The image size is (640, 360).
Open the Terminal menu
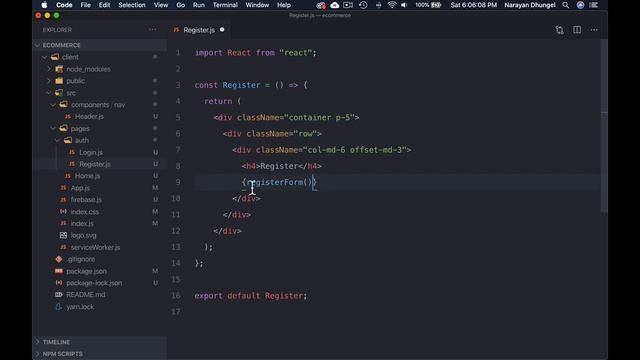tap(225, 5)
